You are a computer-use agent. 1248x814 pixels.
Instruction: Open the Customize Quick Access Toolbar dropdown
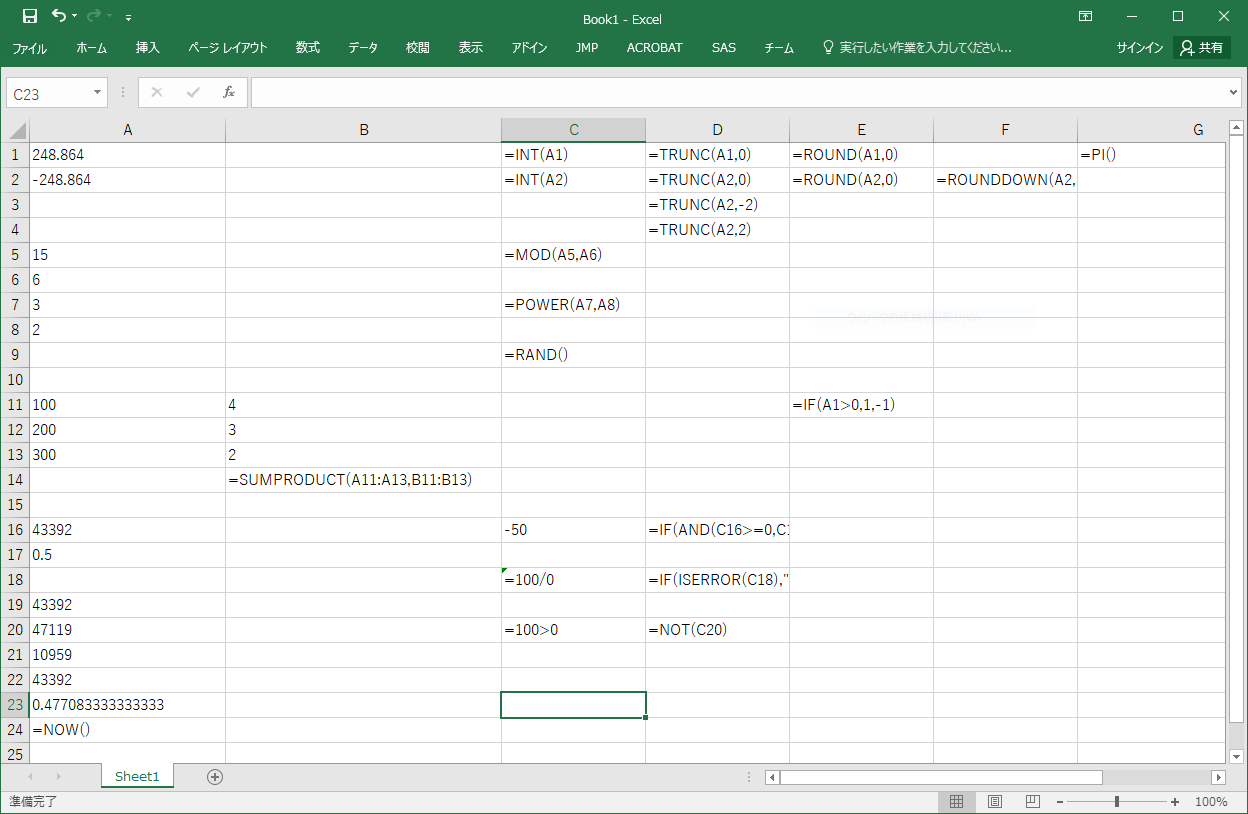(x=129, y=18)
